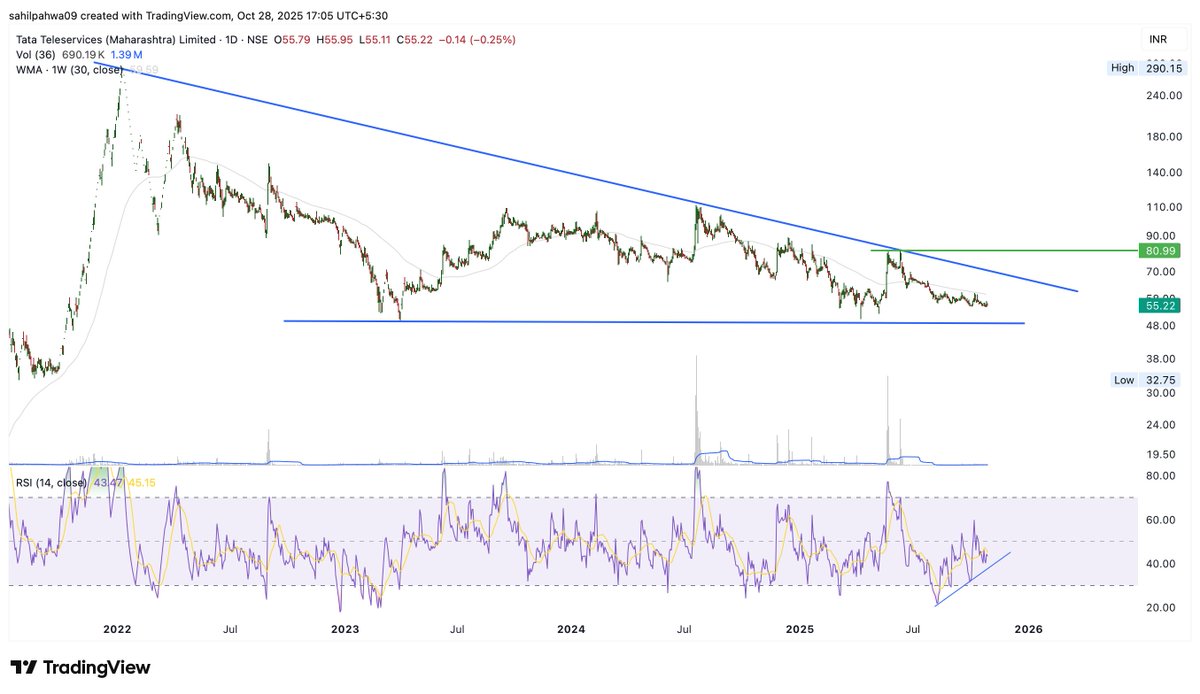Click the Low 32.75 price marker
Viewport: 1200px width, 694px height.
(1146, 380)
